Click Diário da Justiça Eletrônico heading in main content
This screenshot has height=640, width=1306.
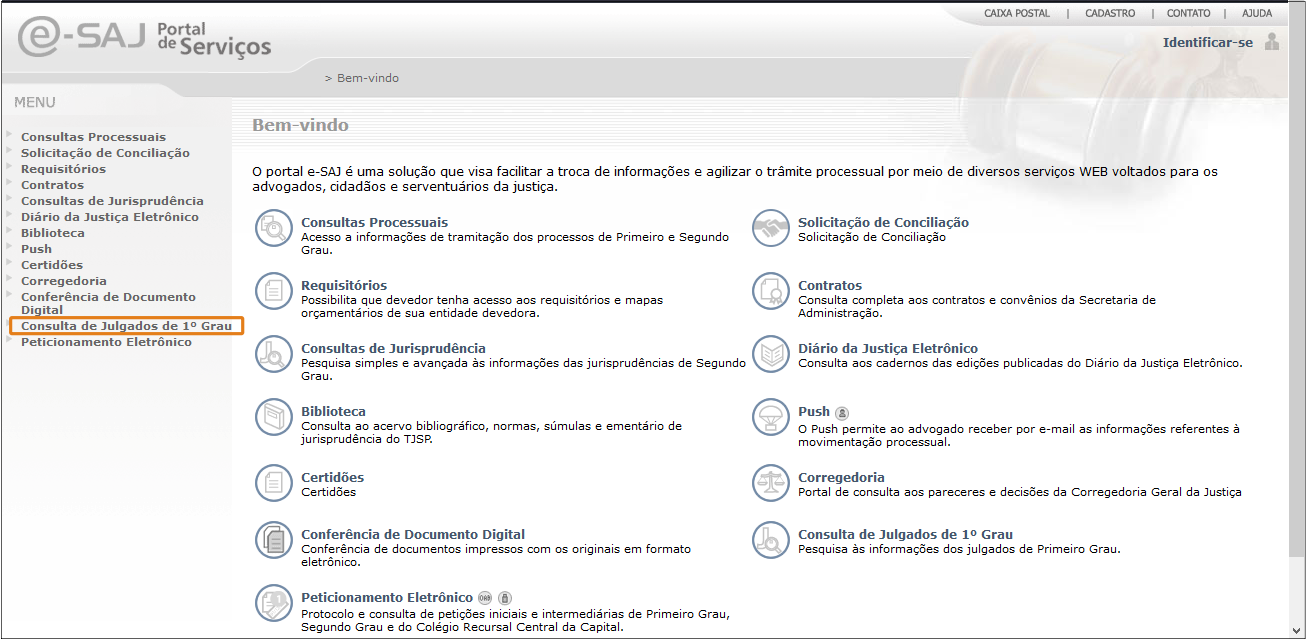click(888, 348)
